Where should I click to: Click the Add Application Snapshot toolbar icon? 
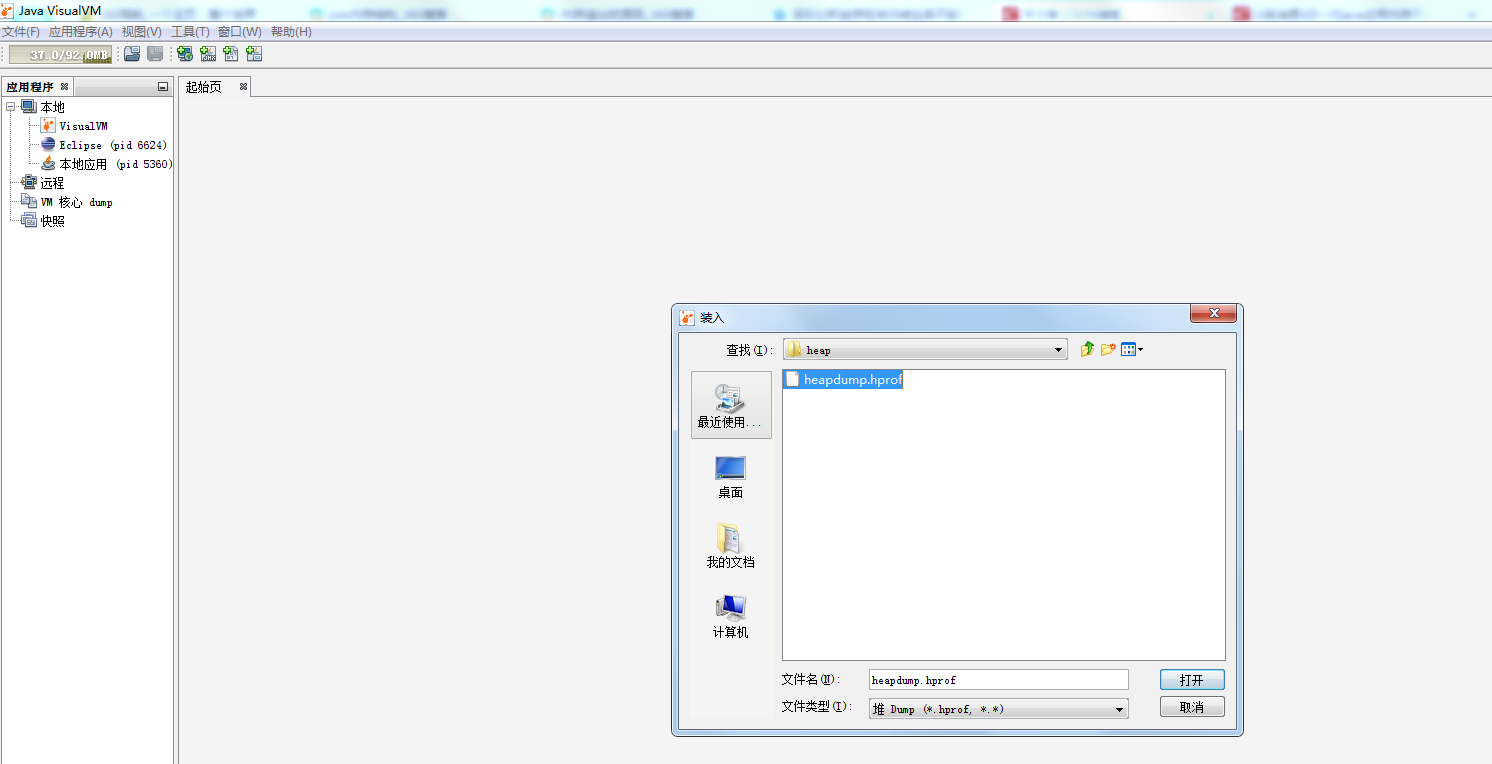tap(254, 54)
